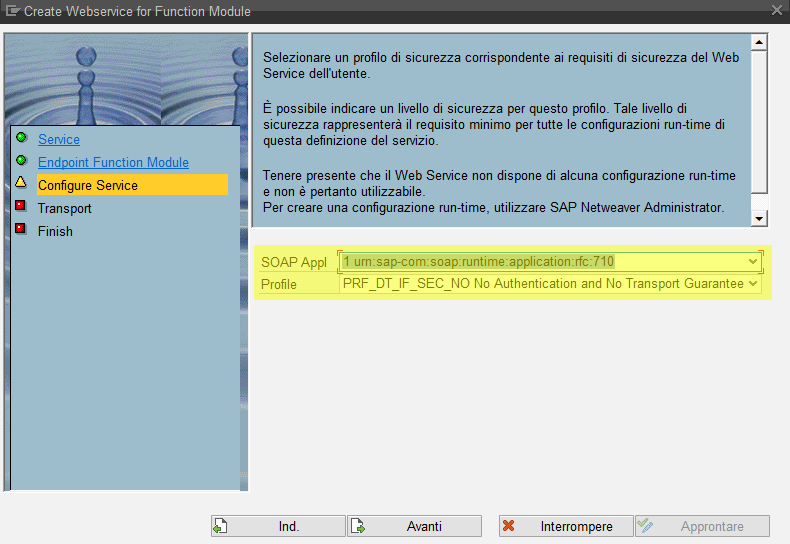Viewport: 790px width, 544px height.
Task: Click the Profile label
Action: (279, 285)
